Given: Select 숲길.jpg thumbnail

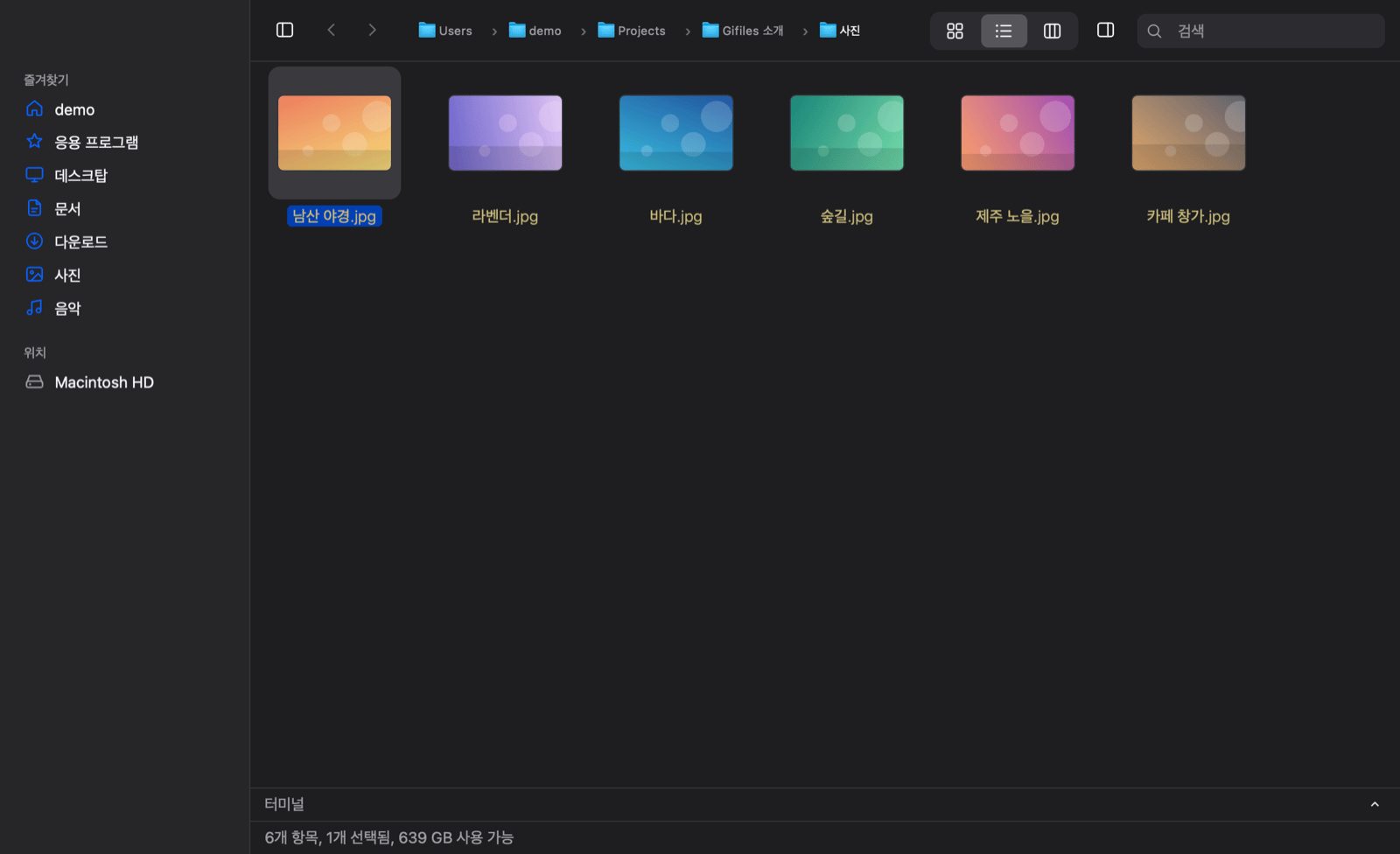Looking at the screenshot, I should click(x=846, y=133).
